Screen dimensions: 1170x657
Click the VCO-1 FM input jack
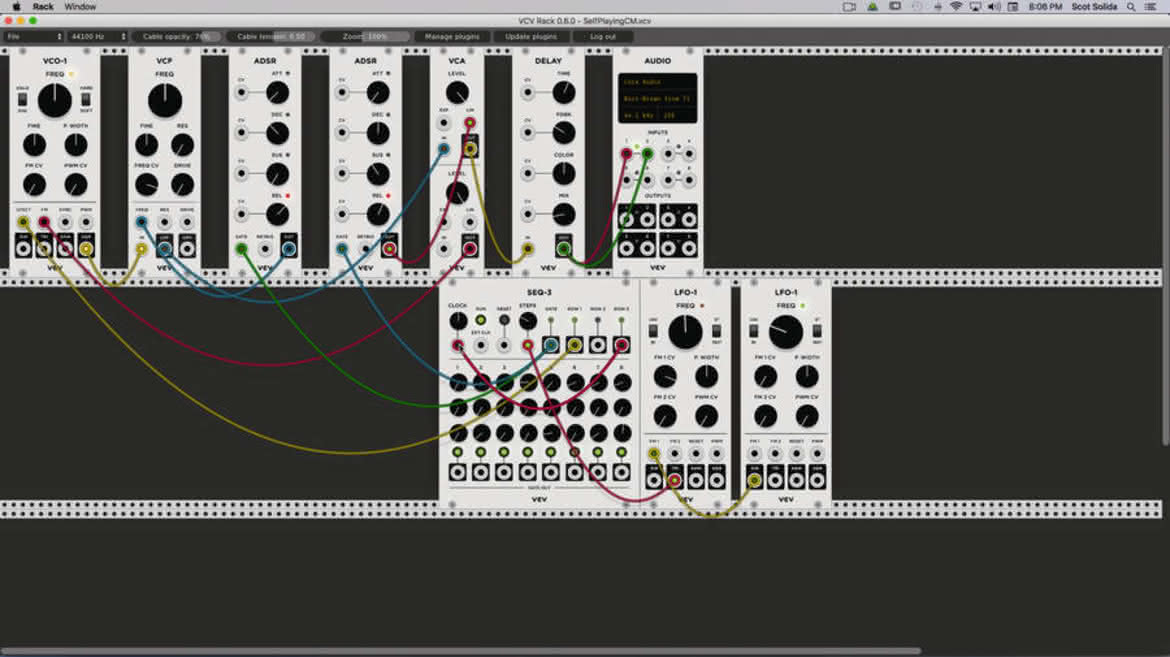pyautogui.click(x=45, y=222)
